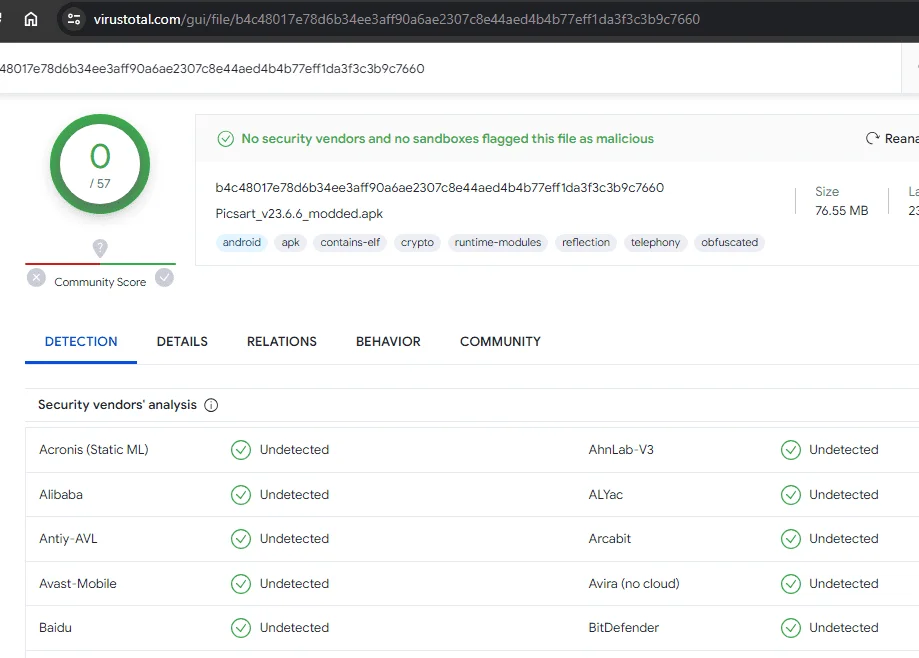Click the check icon in Arcabit row
The height and width of the screenshot is (658, 919).
tap(791, 539)
